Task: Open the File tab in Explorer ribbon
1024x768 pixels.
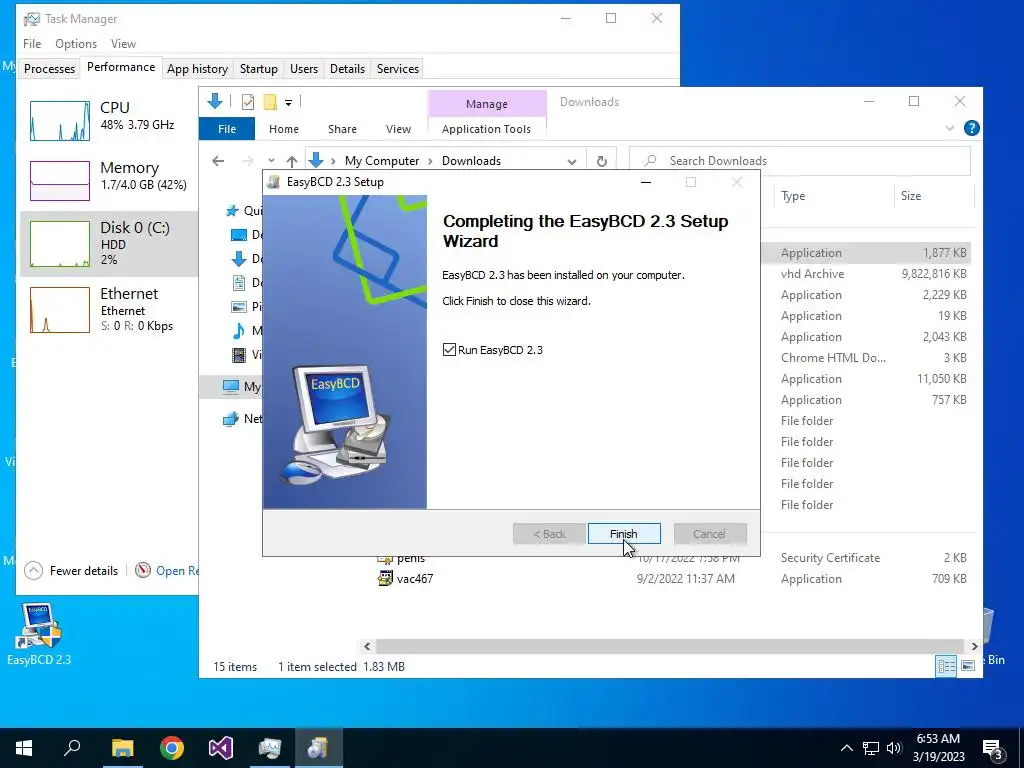Action: 227,129
